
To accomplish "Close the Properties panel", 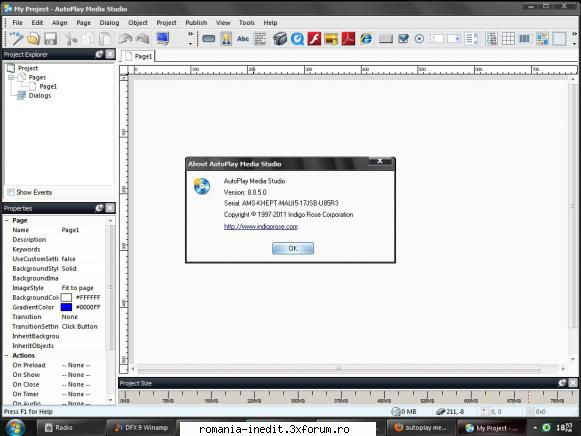I will (110, 208).
